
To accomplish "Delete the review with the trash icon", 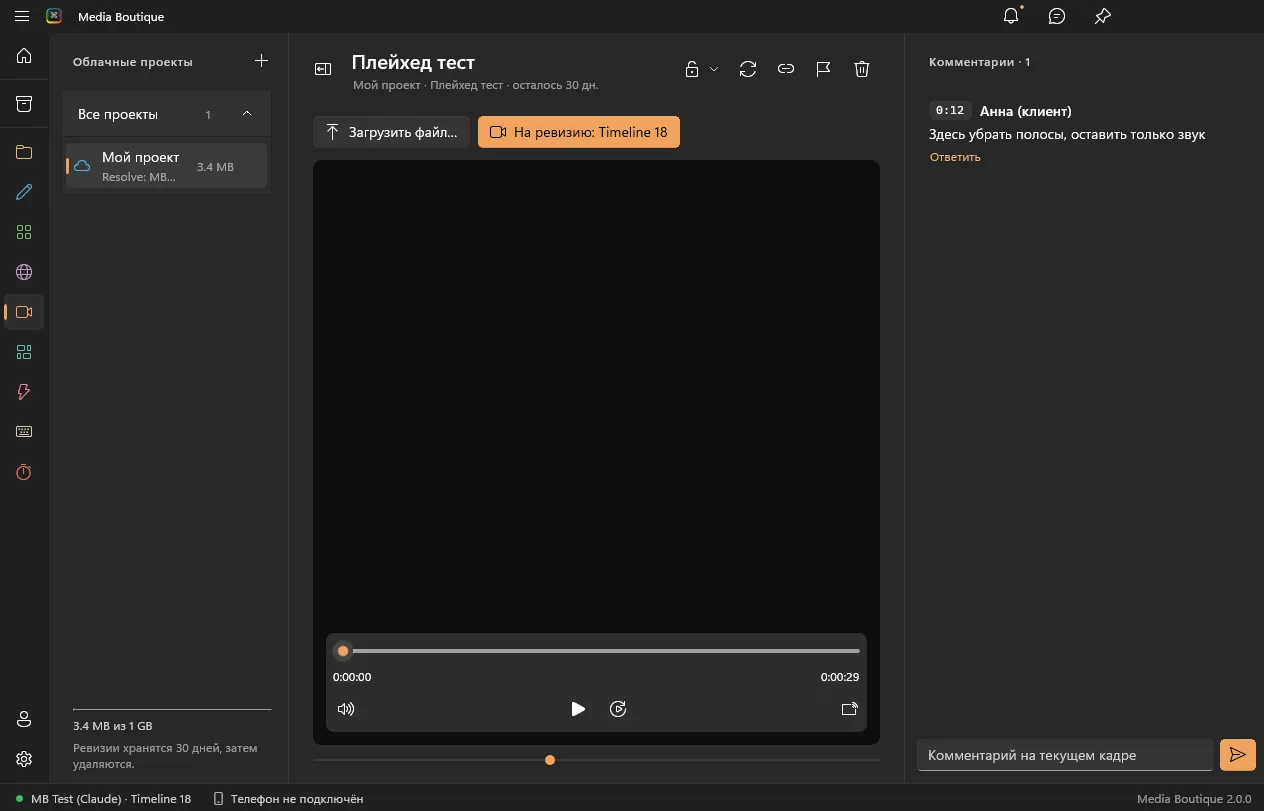I will pyautogui.click(x=862, y=69).
